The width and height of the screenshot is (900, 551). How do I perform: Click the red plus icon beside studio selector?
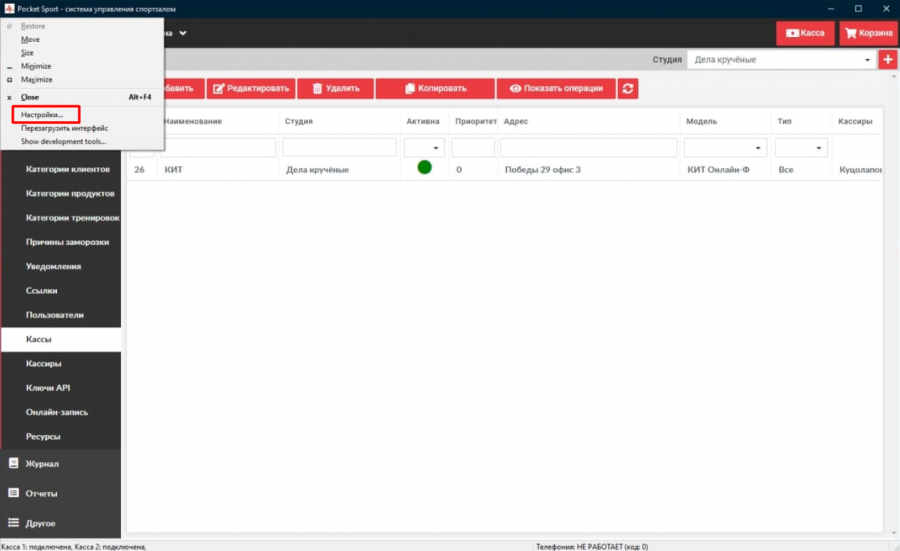pos(888,60)
